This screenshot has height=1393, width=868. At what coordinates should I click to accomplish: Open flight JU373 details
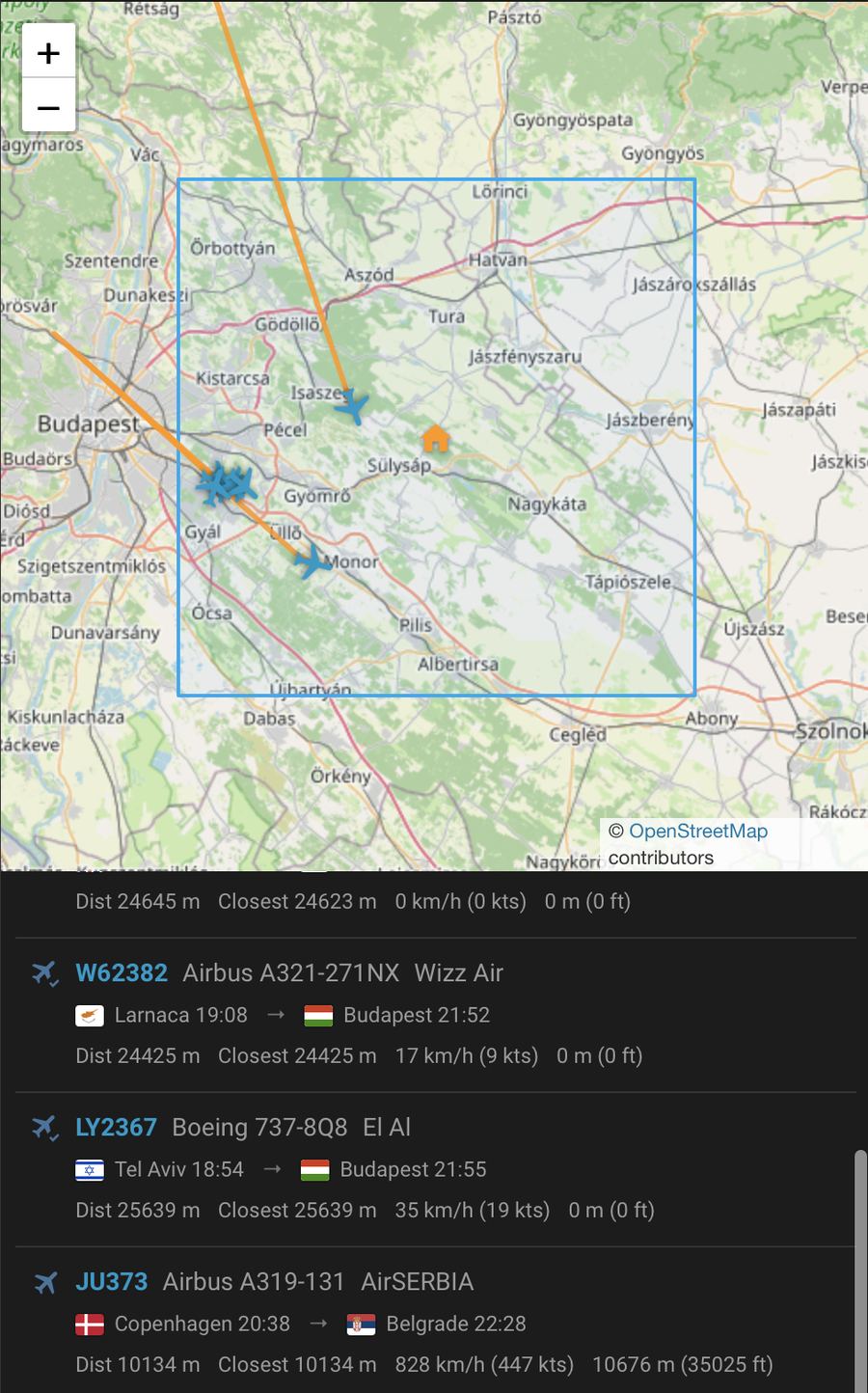pos(112,1281)
